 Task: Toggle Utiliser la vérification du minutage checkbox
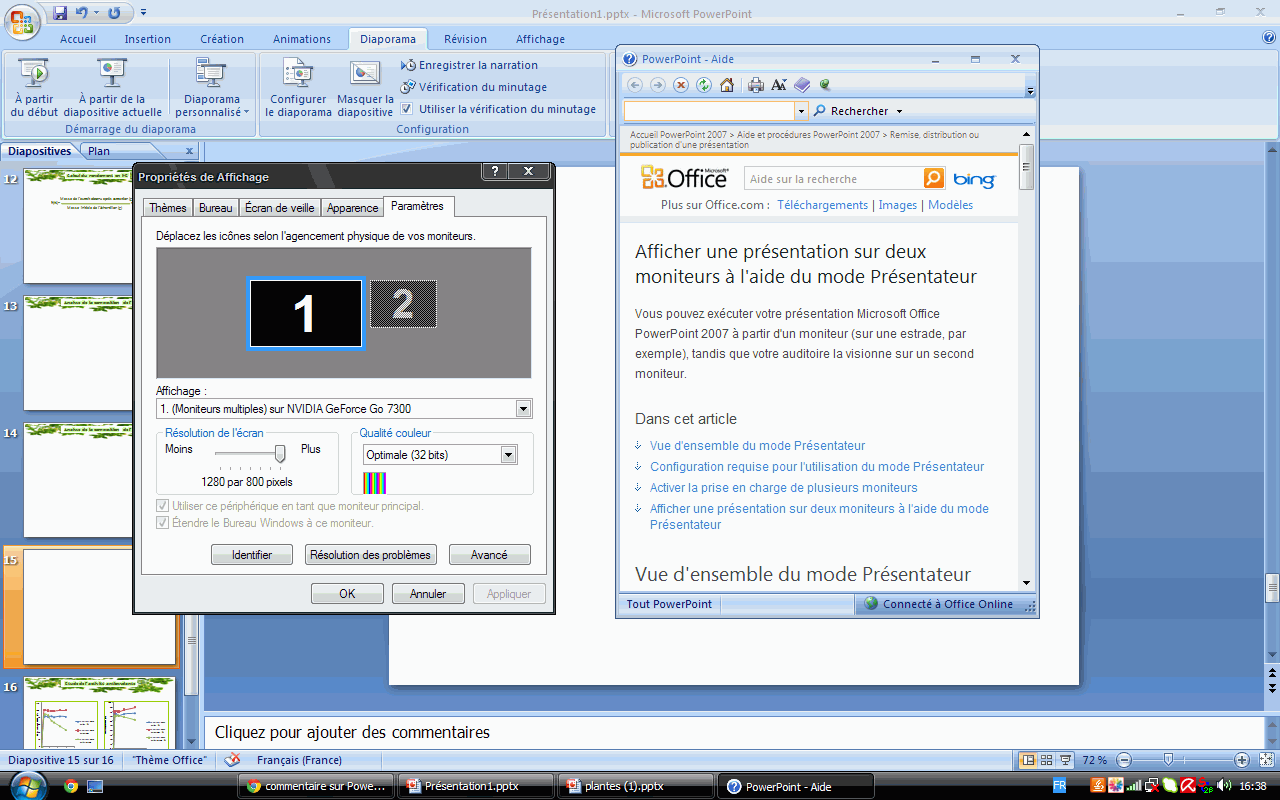pos(407,109)
